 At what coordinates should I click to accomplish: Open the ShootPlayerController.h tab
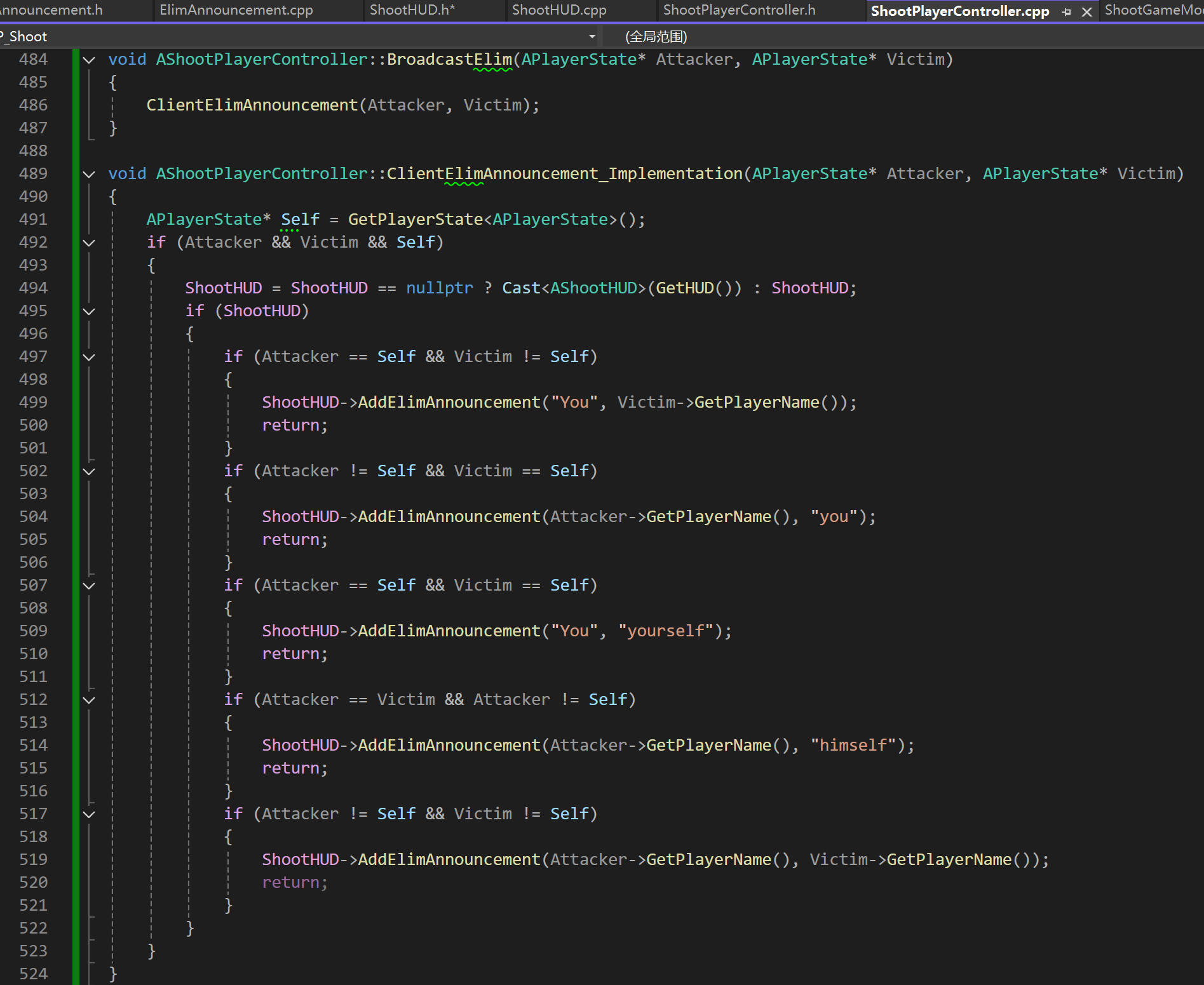tap(739, 10)
